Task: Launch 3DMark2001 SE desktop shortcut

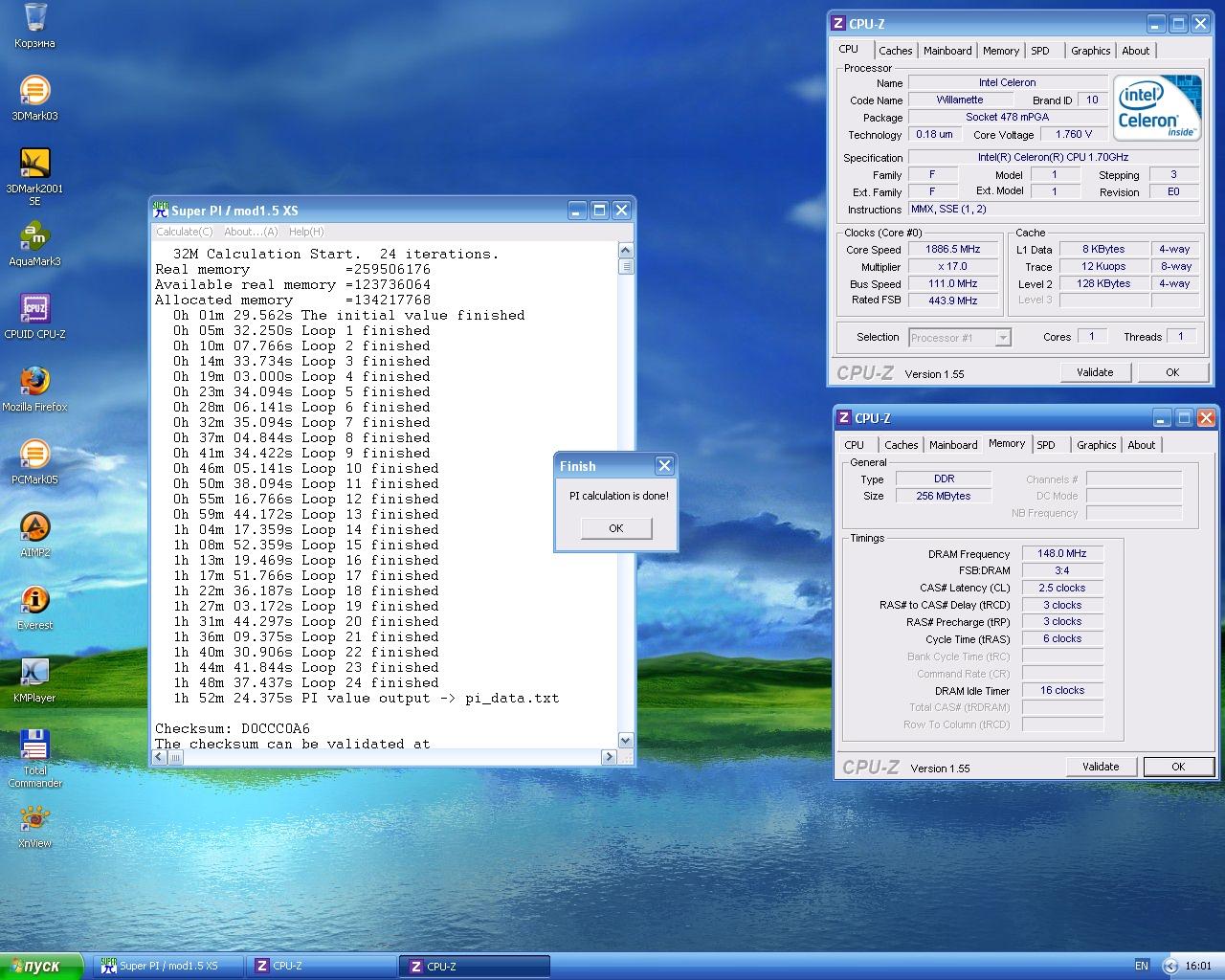Action: [x=34, y=176]
